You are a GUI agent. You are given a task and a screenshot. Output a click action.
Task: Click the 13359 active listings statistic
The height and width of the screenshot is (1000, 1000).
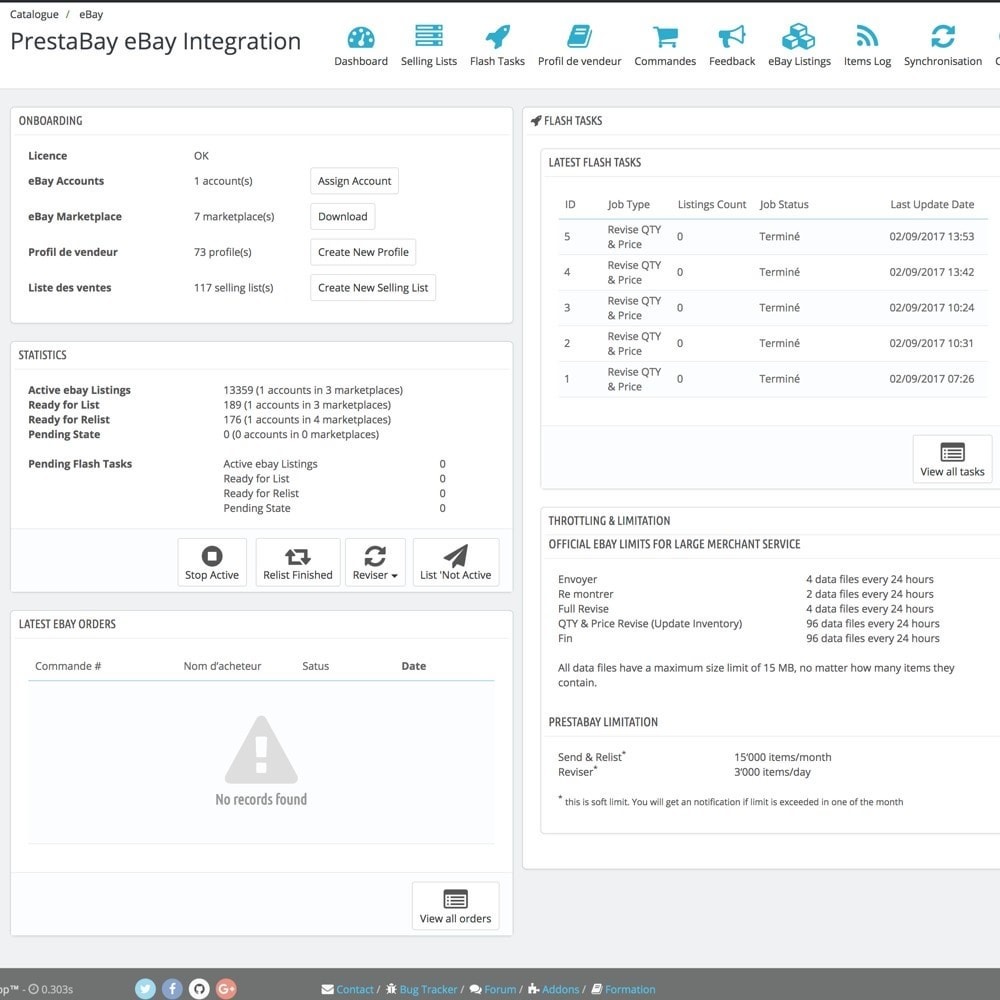312,390
